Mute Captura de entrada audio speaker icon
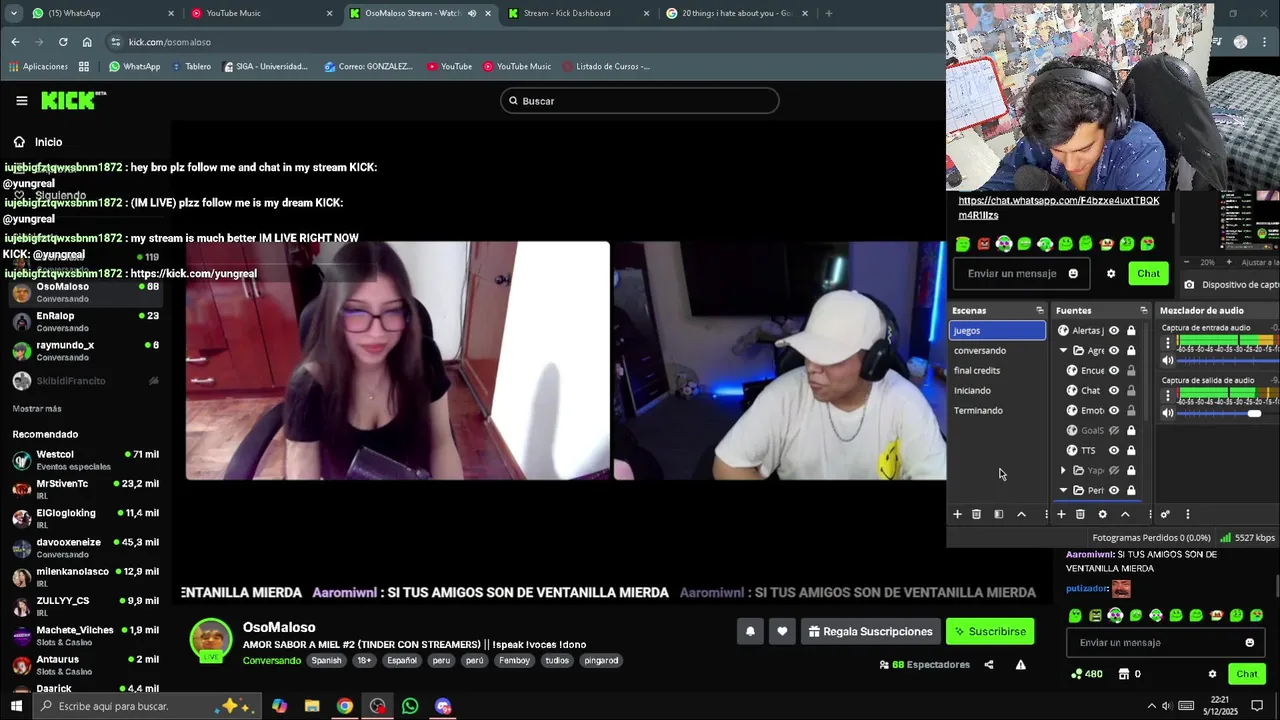The width and height of the screenshot is (1280, 720). coord(1167,361)
